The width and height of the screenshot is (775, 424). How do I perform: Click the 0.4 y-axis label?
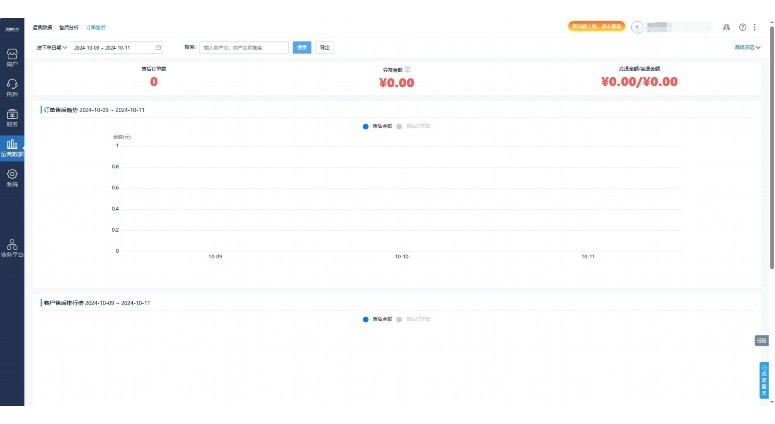coord(115,209)
